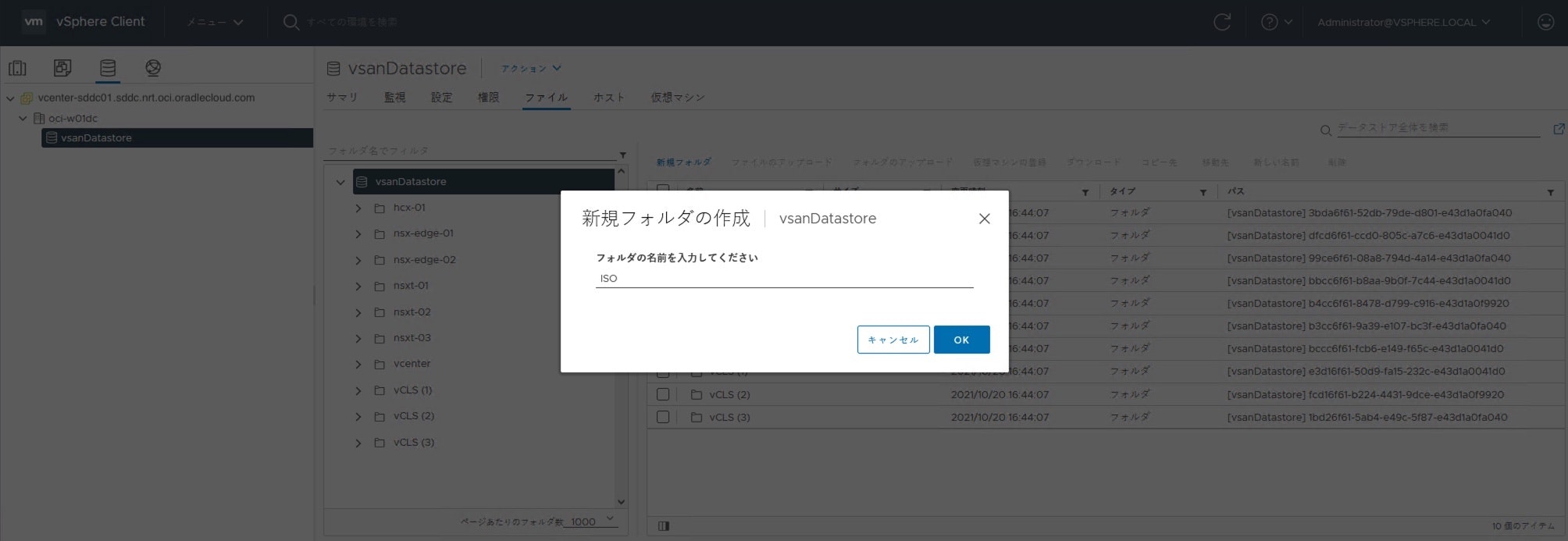This screenshot has width=1568, height=541.
Task: Open the help question-mark icon
Action: pos(1270,22)
